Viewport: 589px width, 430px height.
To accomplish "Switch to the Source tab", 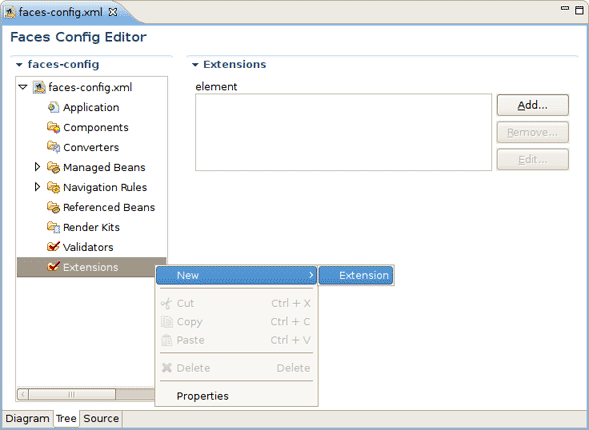I will pos(101,418).
